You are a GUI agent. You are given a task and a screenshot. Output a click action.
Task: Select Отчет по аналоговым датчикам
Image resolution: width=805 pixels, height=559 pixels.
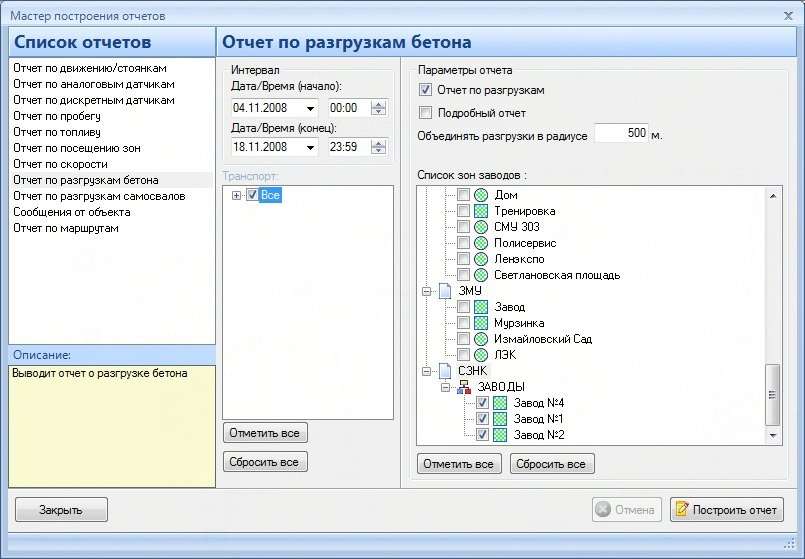[94, 84]
